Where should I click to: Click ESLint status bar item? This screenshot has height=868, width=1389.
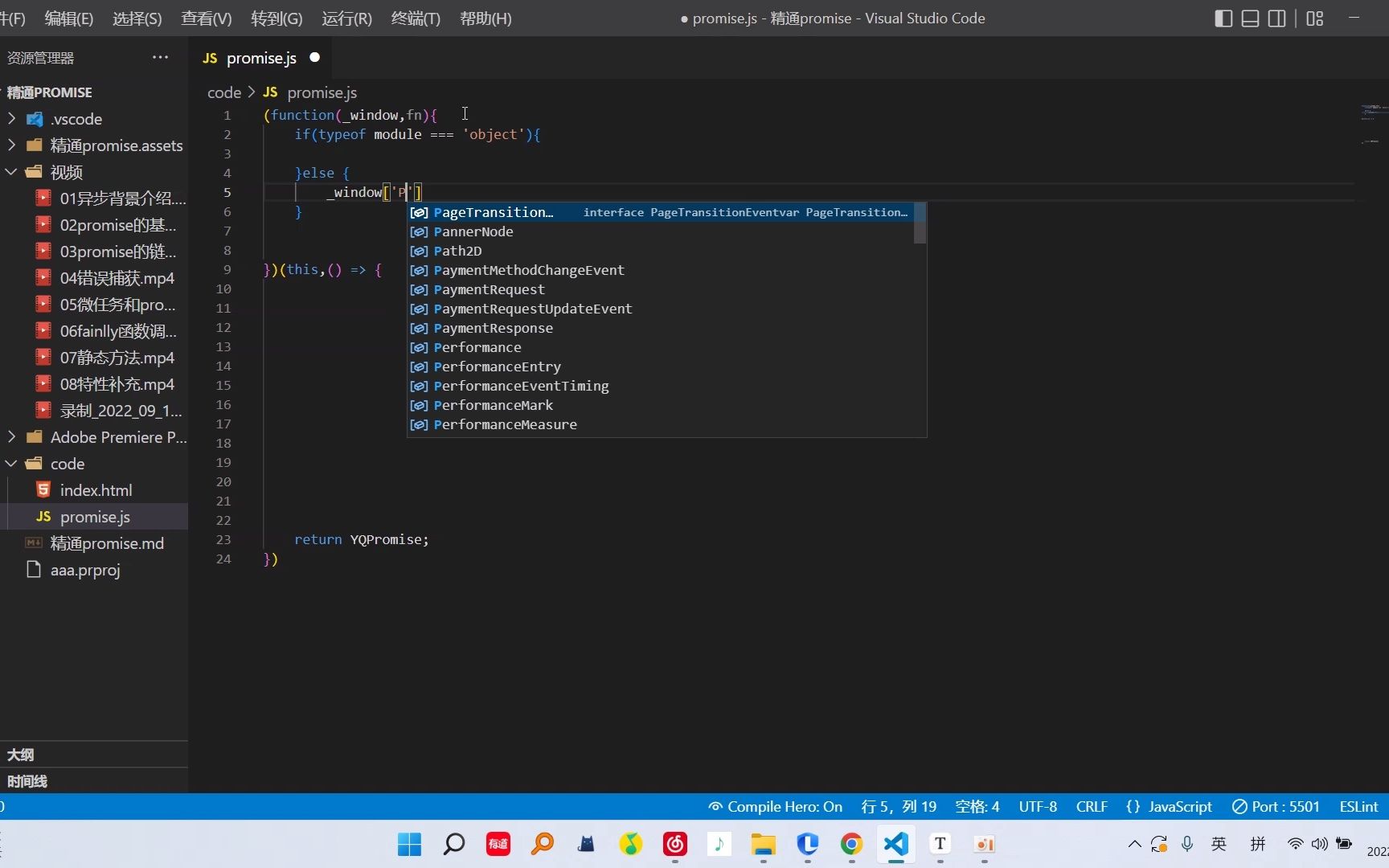click(x=1358, y=806)
